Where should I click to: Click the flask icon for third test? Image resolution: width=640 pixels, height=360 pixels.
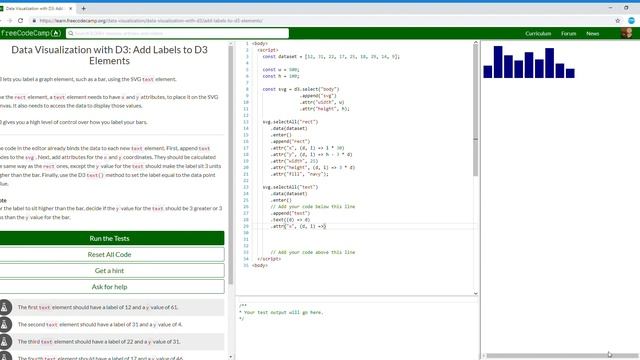coord(4,342)
